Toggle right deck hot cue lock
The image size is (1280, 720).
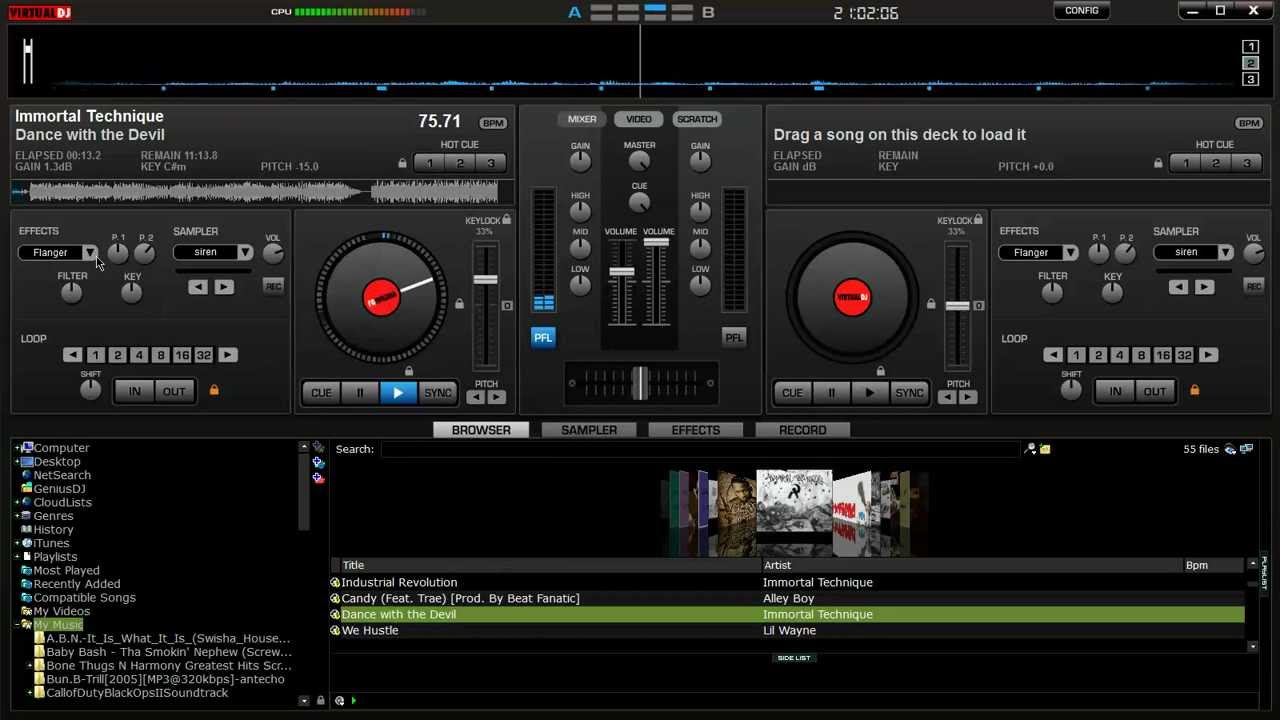(1158, 163)
